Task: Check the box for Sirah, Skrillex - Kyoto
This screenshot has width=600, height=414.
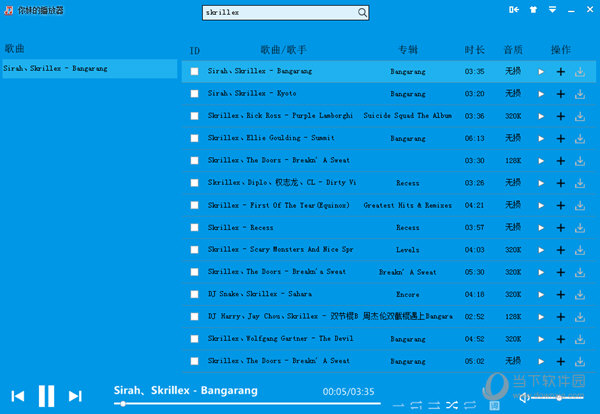Action: tap(194, 93)
